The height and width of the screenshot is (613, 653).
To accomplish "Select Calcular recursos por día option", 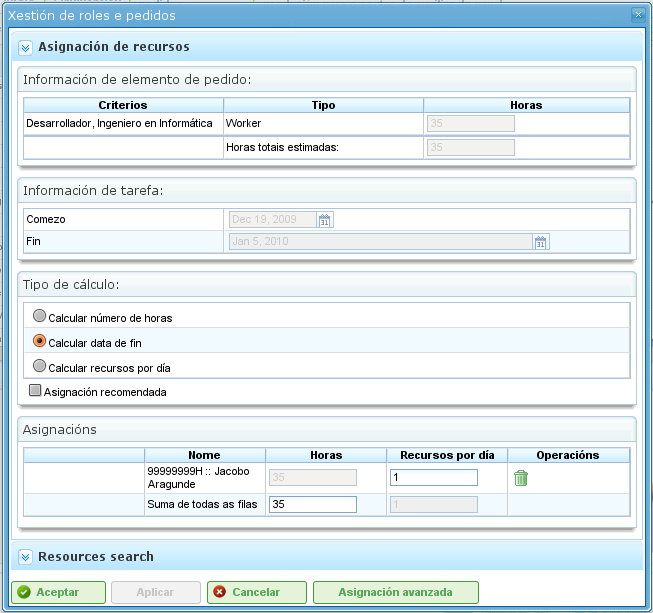I will pos(40,367).
